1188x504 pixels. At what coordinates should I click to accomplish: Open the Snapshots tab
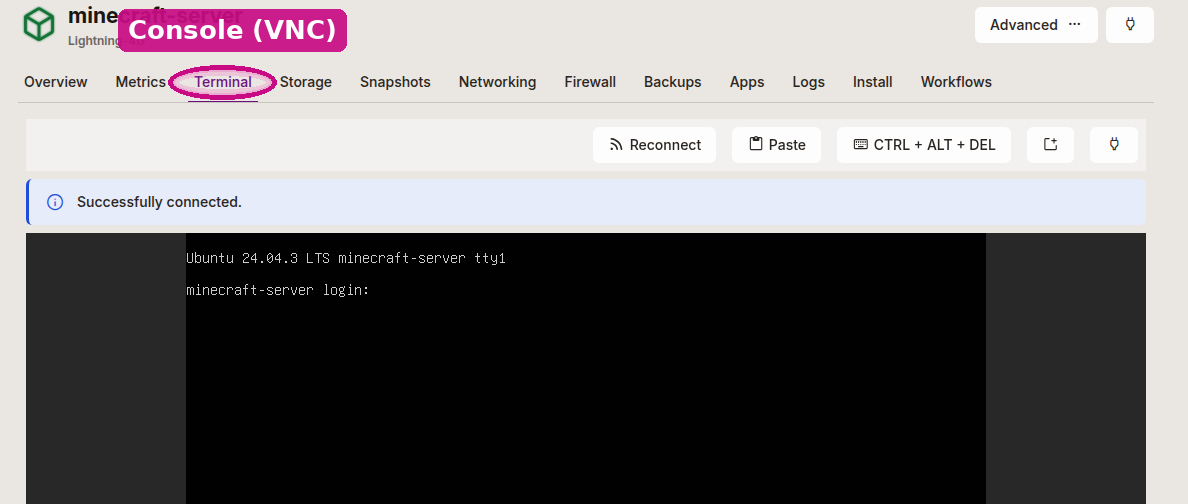(x=395, y=82)
